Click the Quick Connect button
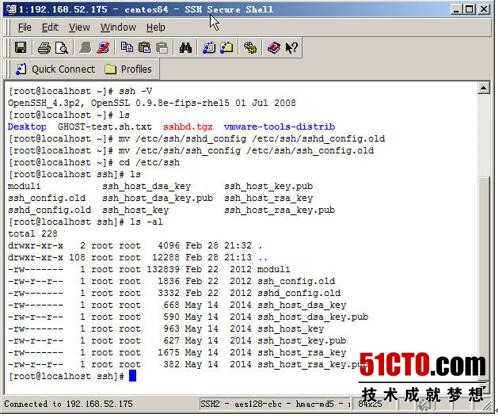 pyautogui.click(x=55, y=69)
